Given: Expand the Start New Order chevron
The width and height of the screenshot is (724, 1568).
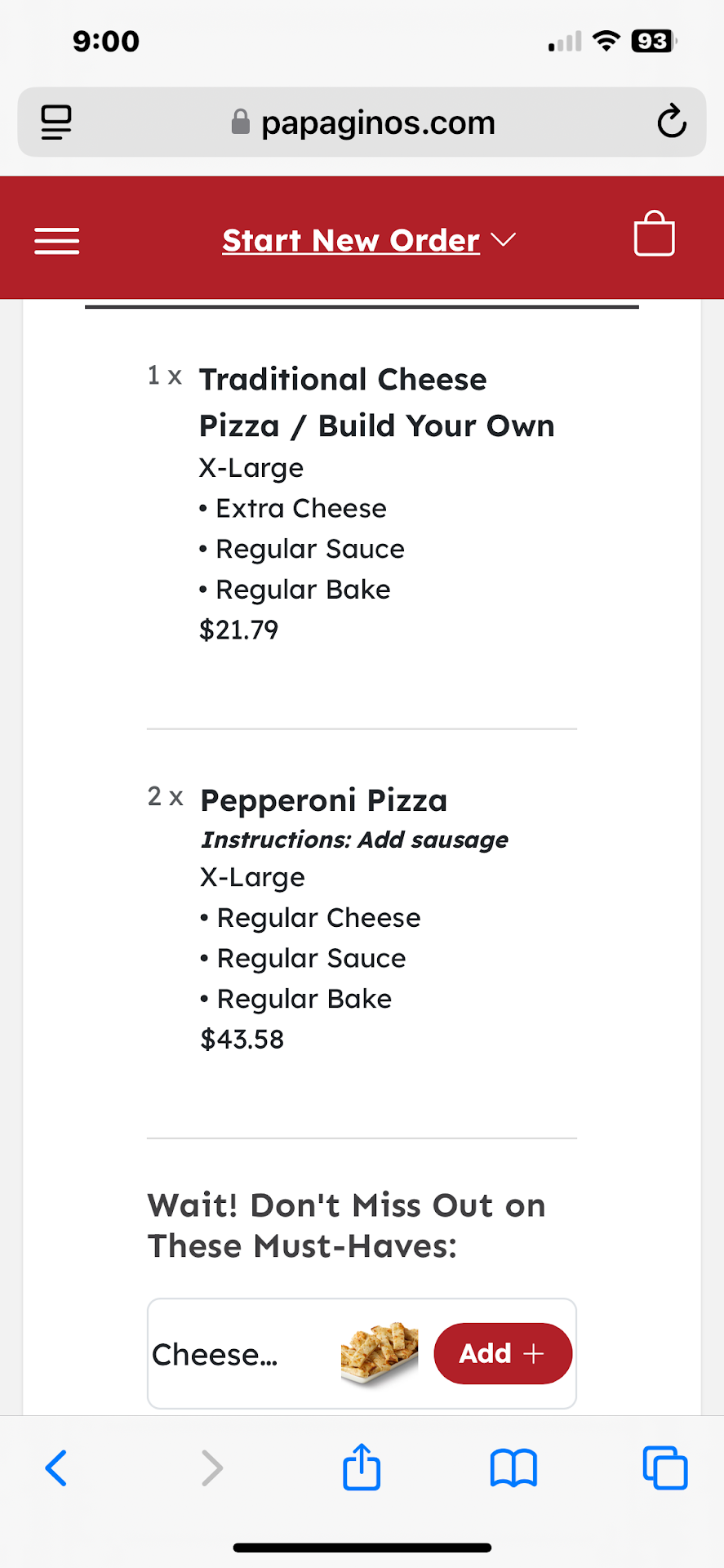Looking at the screenshot, I should 504,240.
